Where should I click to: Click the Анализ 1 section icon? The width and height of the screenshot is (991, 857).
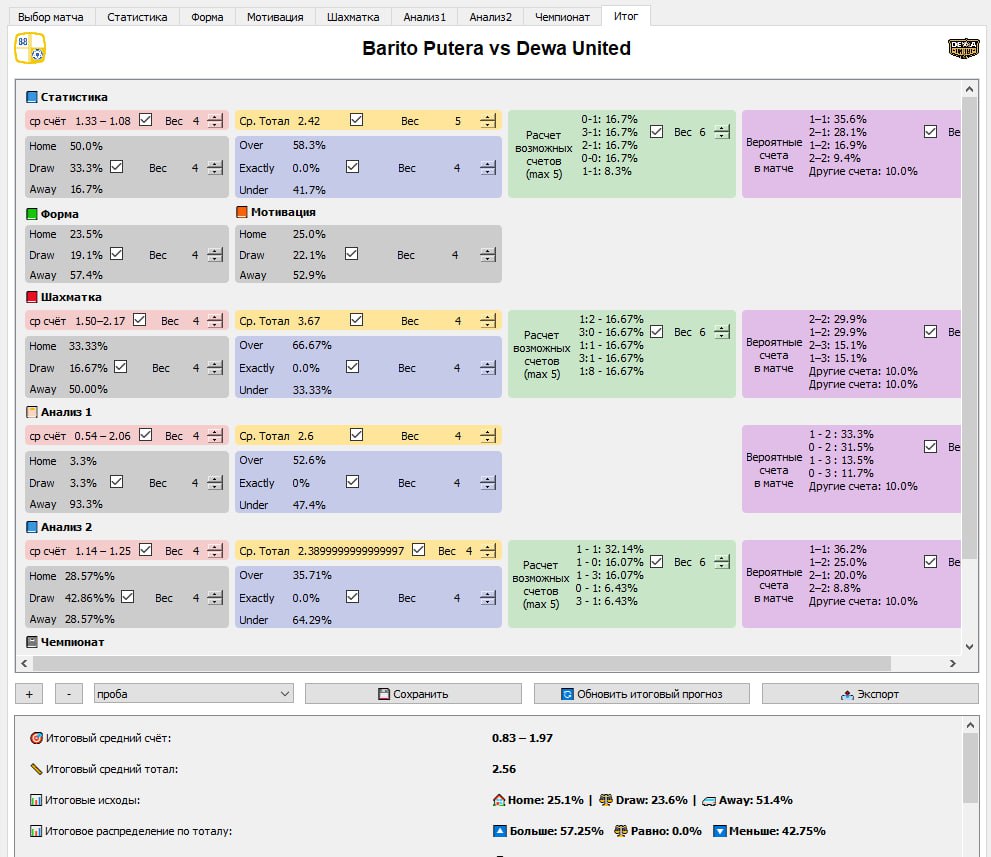point(32,412)
